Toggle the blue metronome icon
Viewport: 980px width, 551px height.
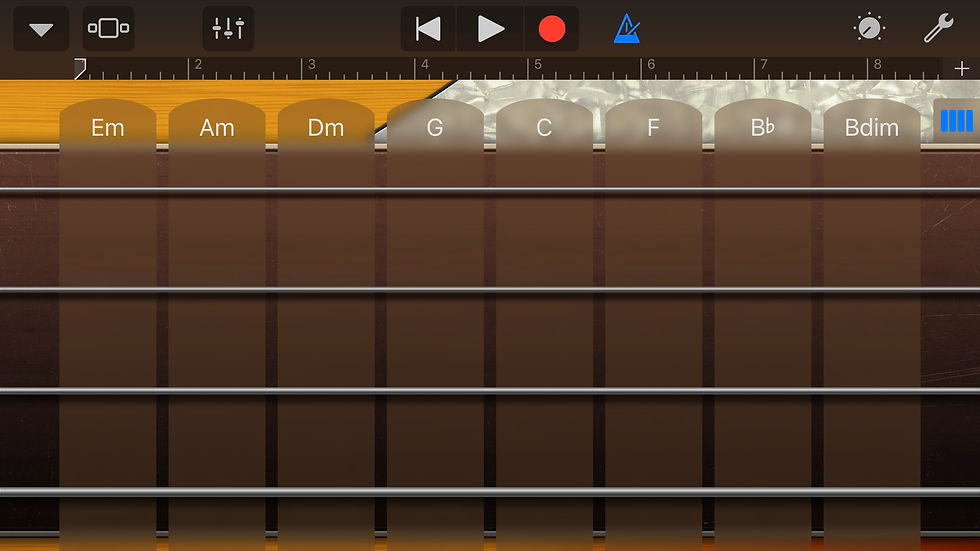tap(627, 29)
